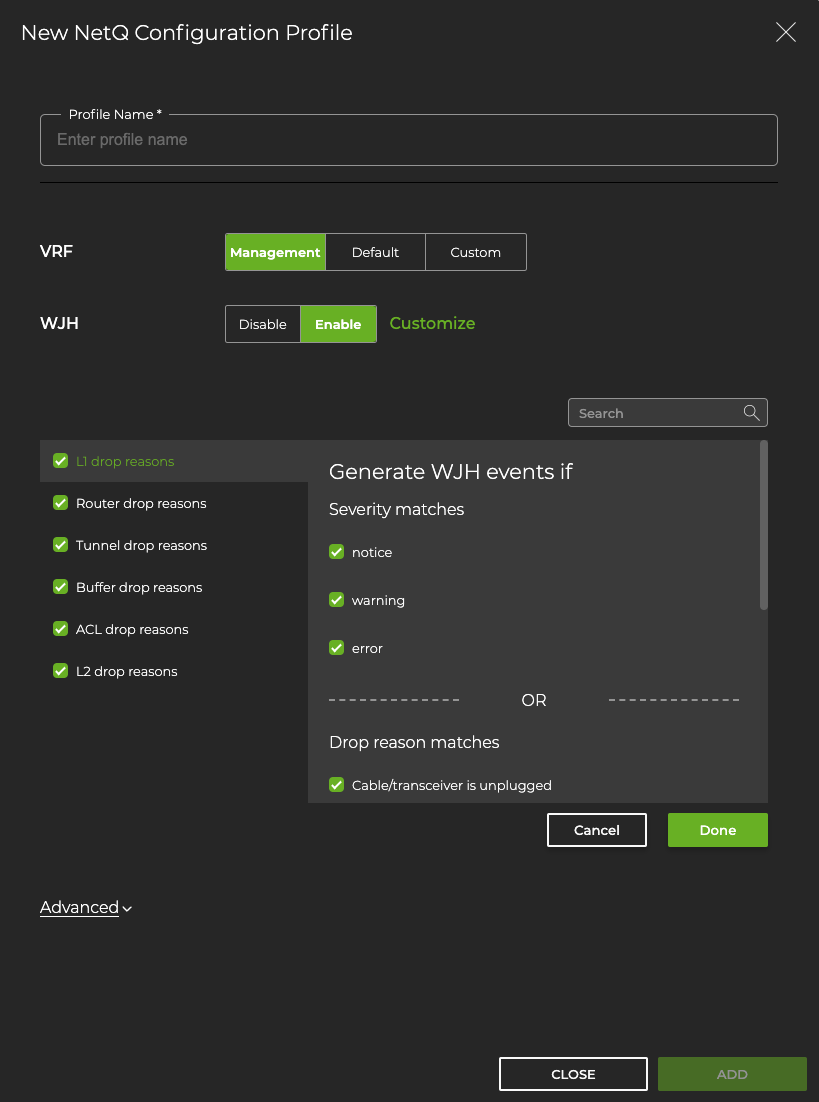Open the Customize WJH settings
The width and height of the screenshot is (819, 1102).
pos(432,324)
